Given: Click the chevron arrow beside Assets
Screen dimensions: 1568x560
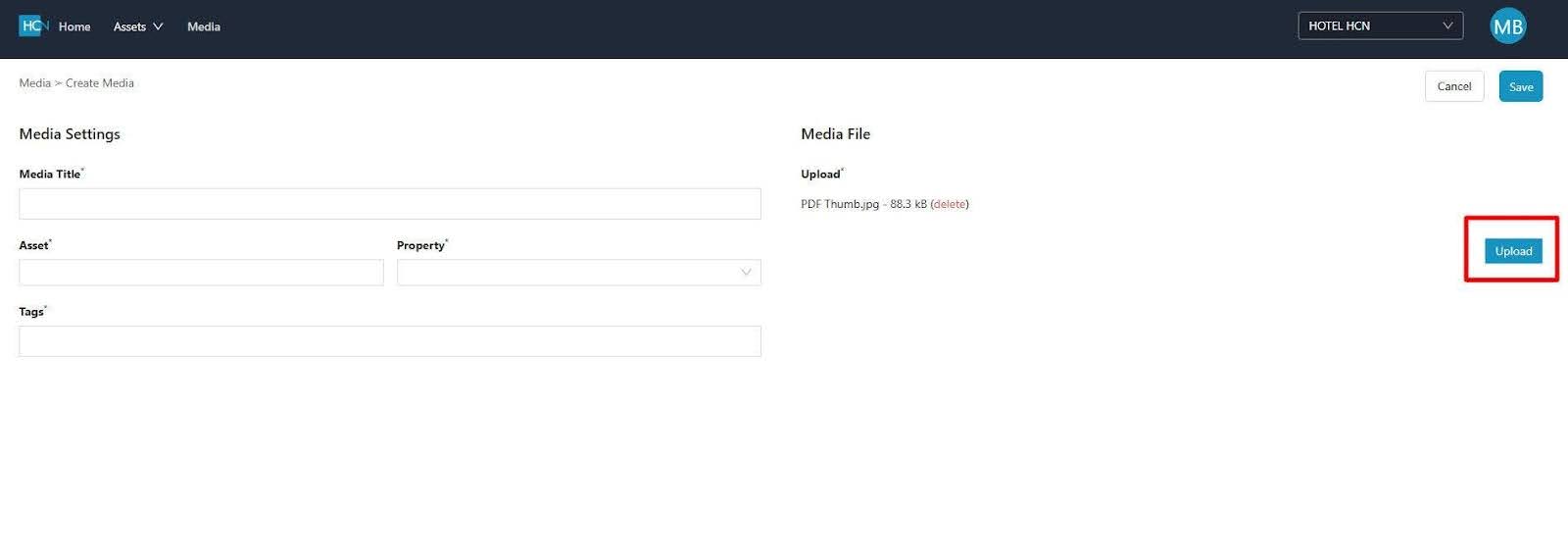Looking at the screenshot, I should pos(158,26).
